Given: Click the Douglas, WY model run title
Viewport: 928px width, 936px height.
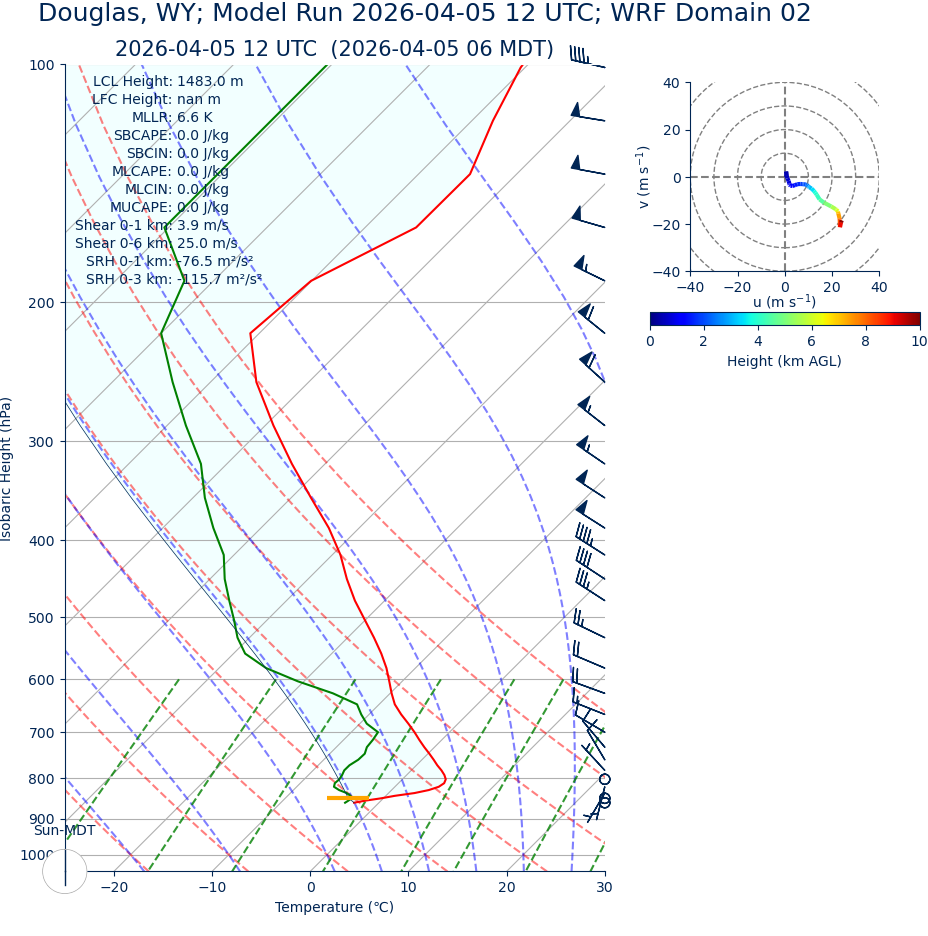Looking at the screenshot, I should [424, 14].
